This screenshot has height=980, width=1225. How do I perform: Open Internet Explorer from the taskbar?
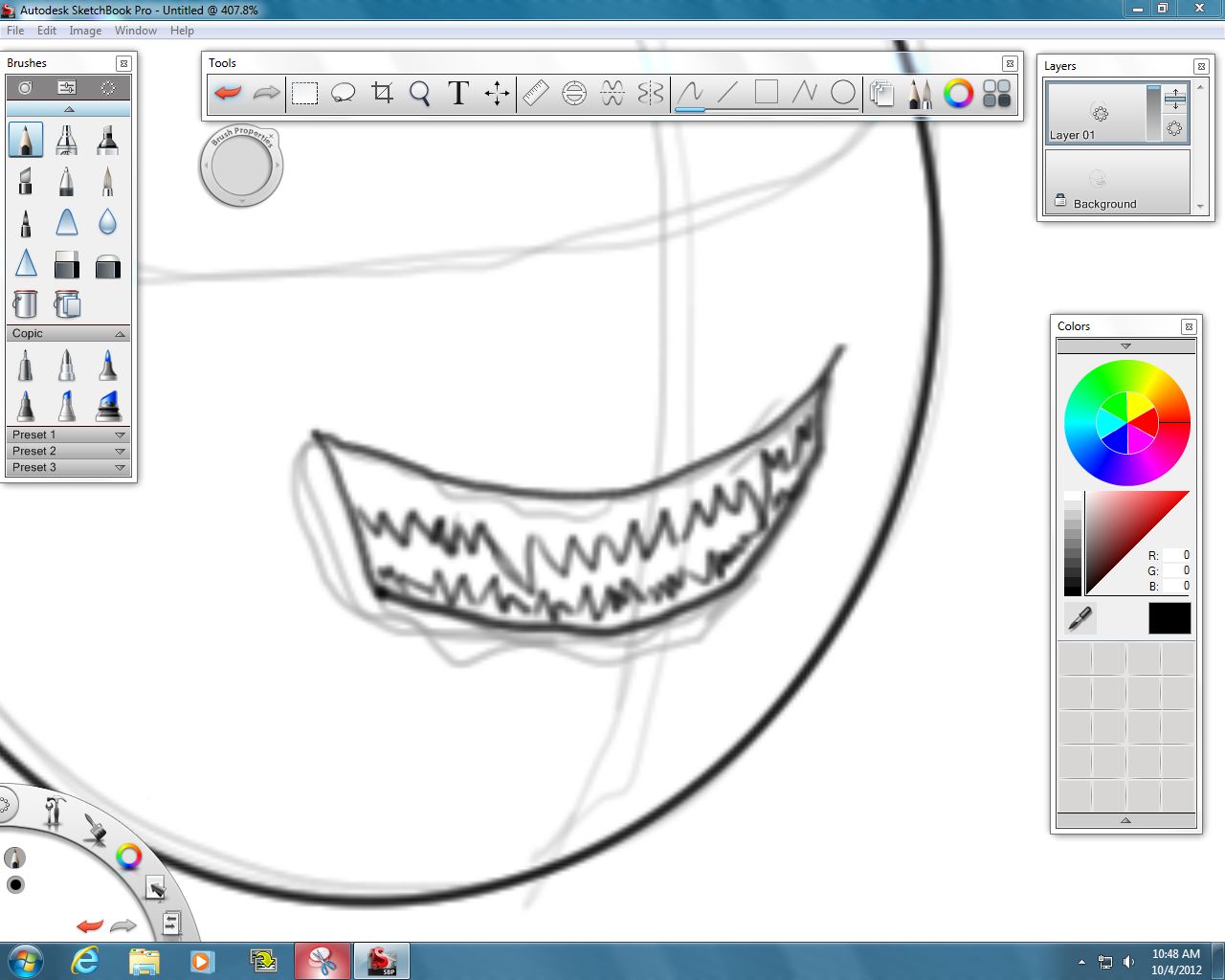point(85,961)
